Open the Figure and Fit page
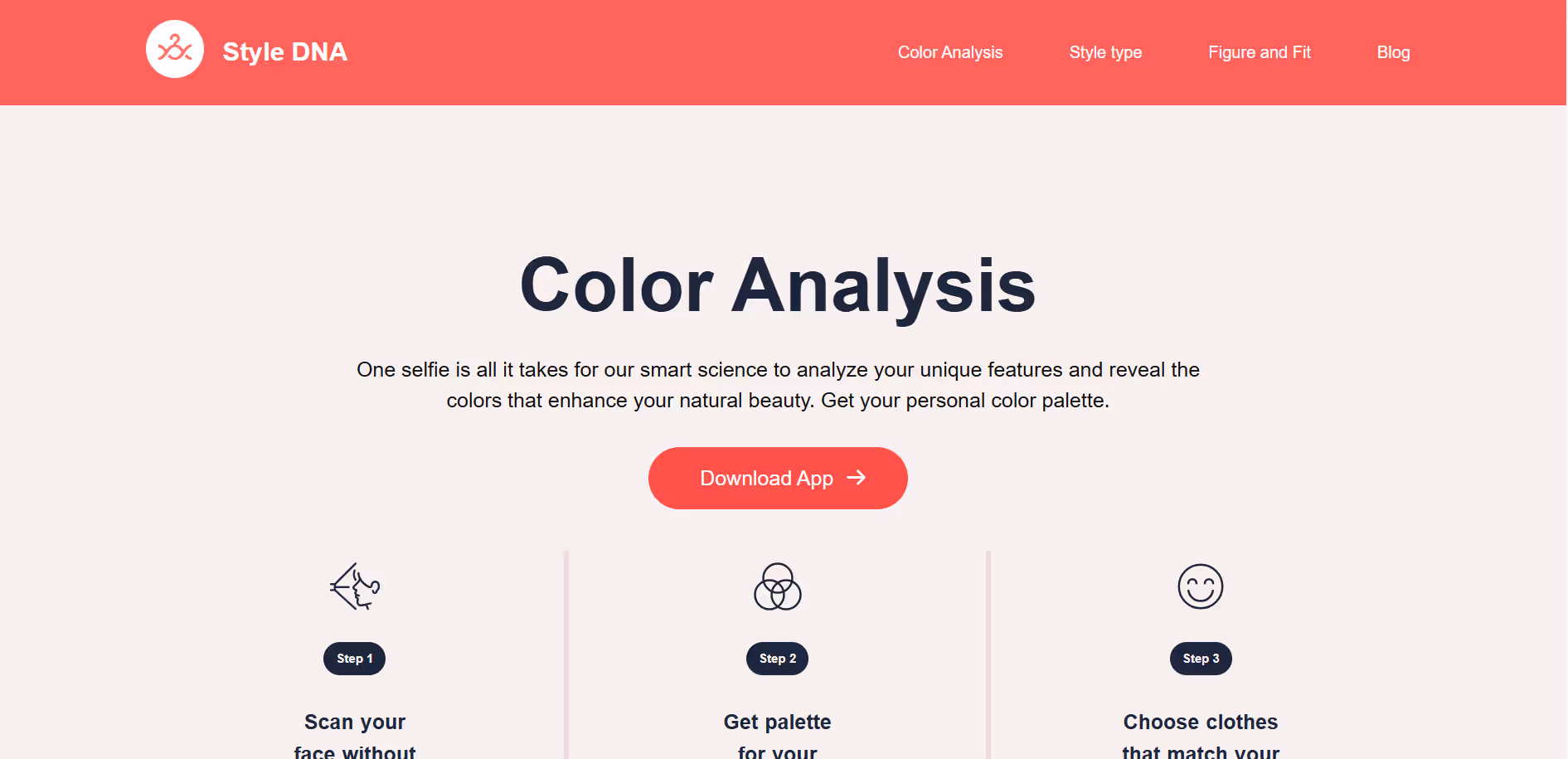This screenshot has height=759, width=1568. pyautogui.click(x=1259, y=52)
